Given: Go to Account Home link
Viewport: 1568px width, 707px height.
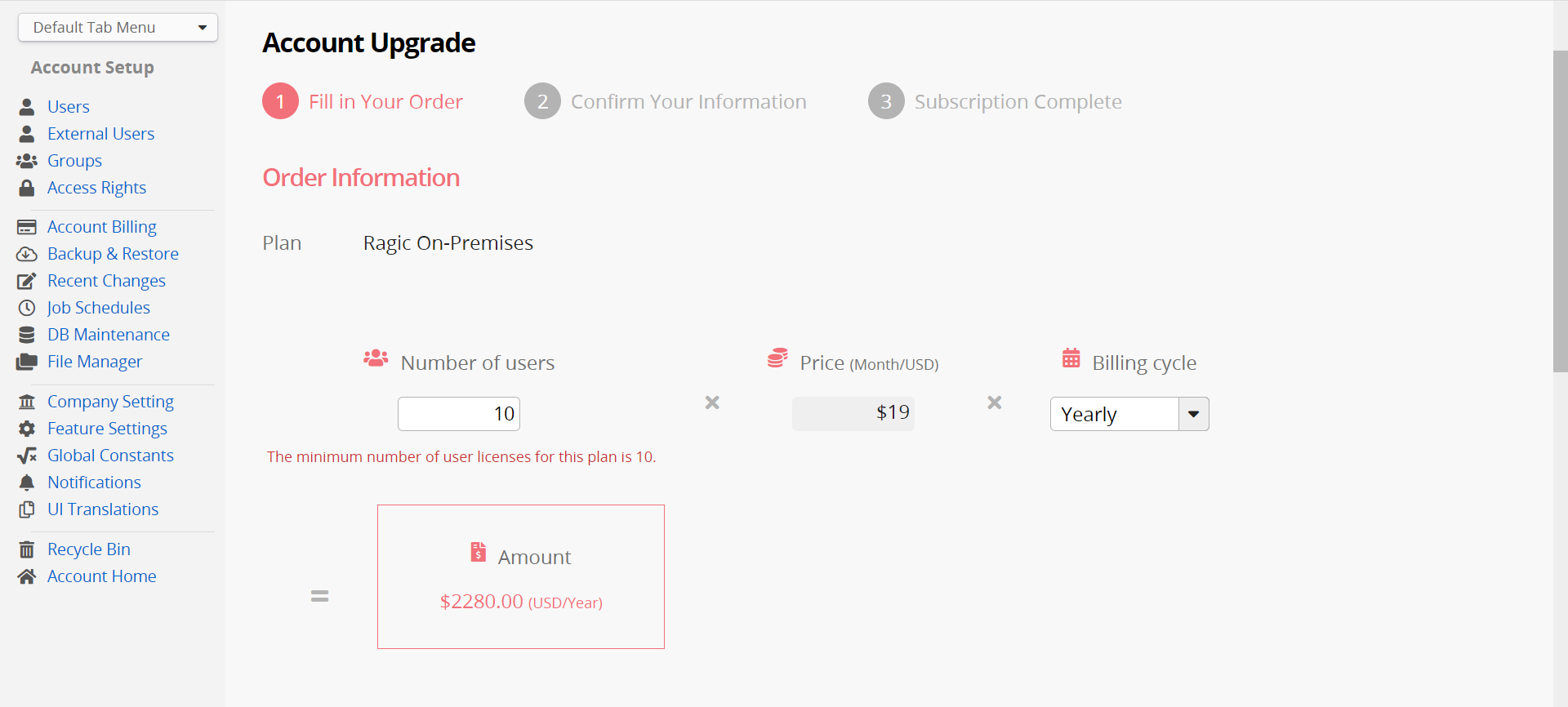Looking at the screenshot, I should [x=102, y=576].
